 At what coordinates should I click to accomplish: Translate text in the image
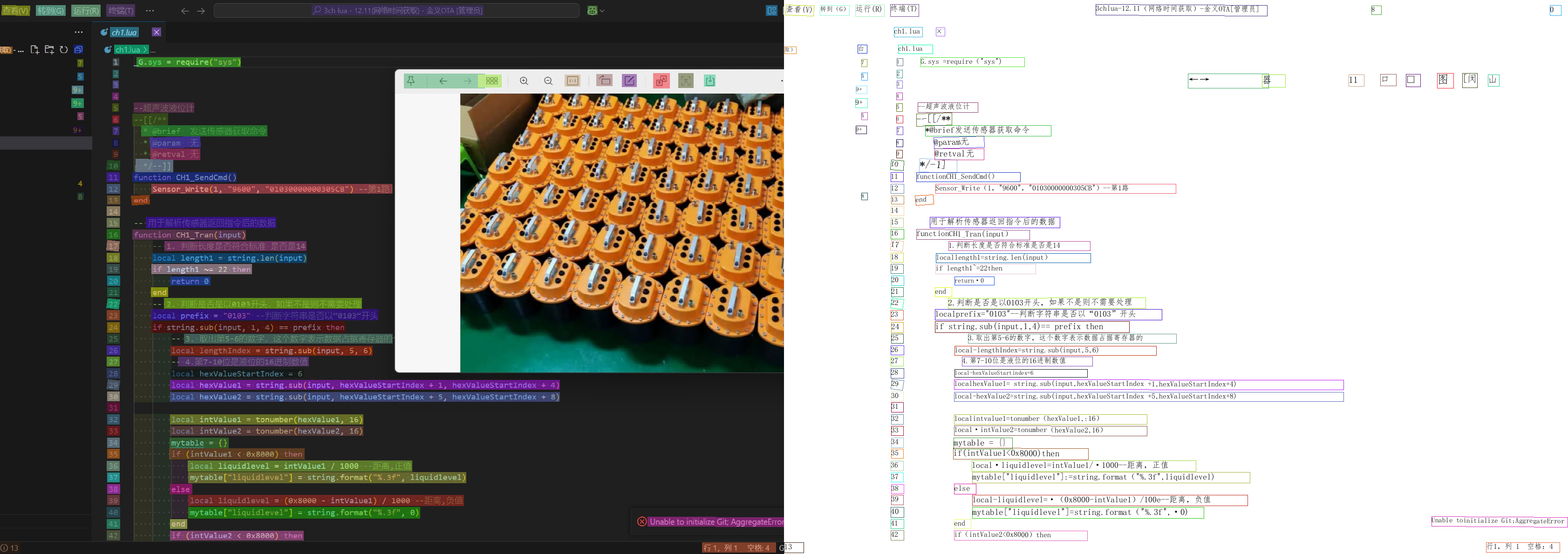click(x=661, y=81)
